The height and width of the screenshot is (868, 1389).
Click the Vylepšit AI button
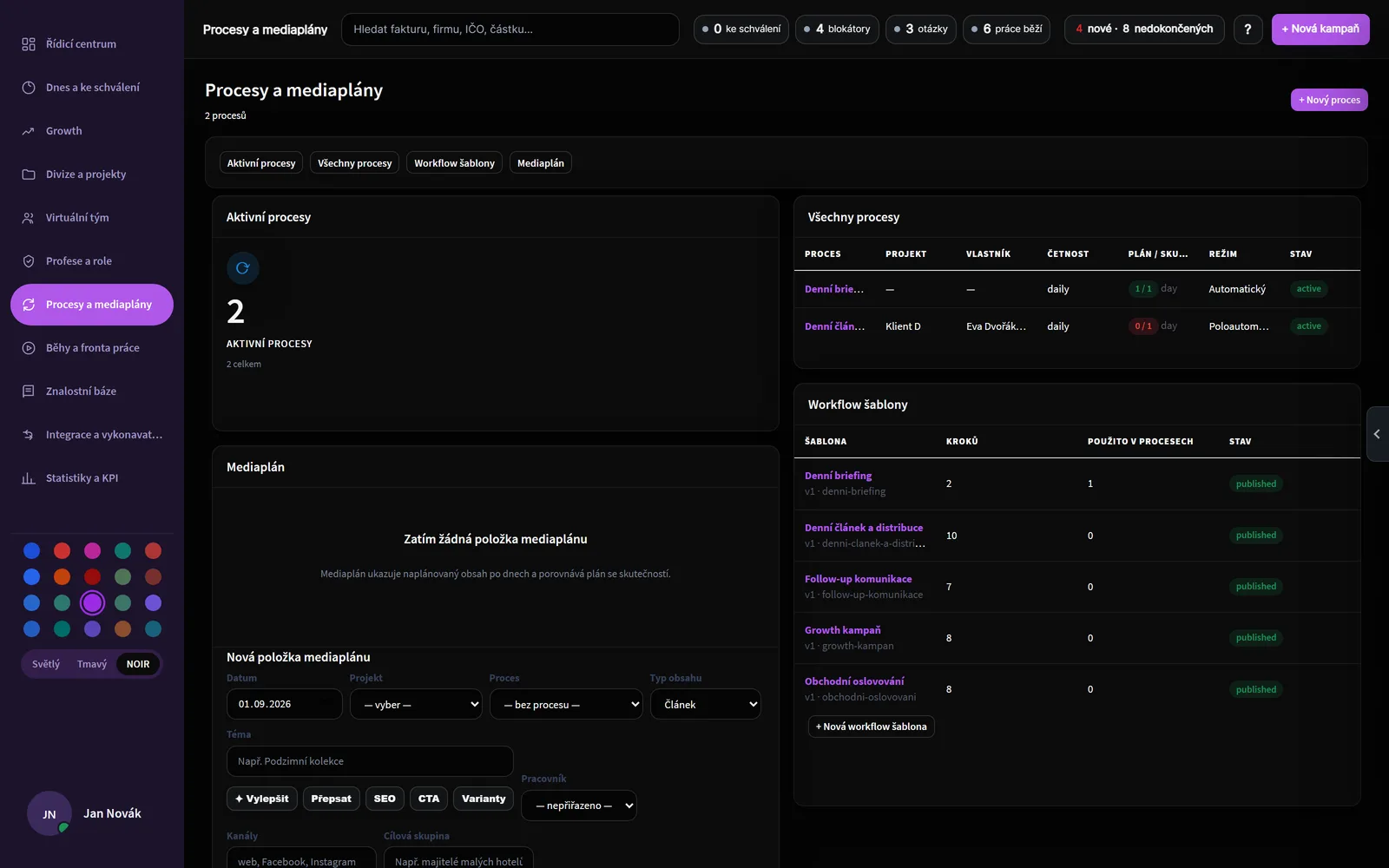262,799
